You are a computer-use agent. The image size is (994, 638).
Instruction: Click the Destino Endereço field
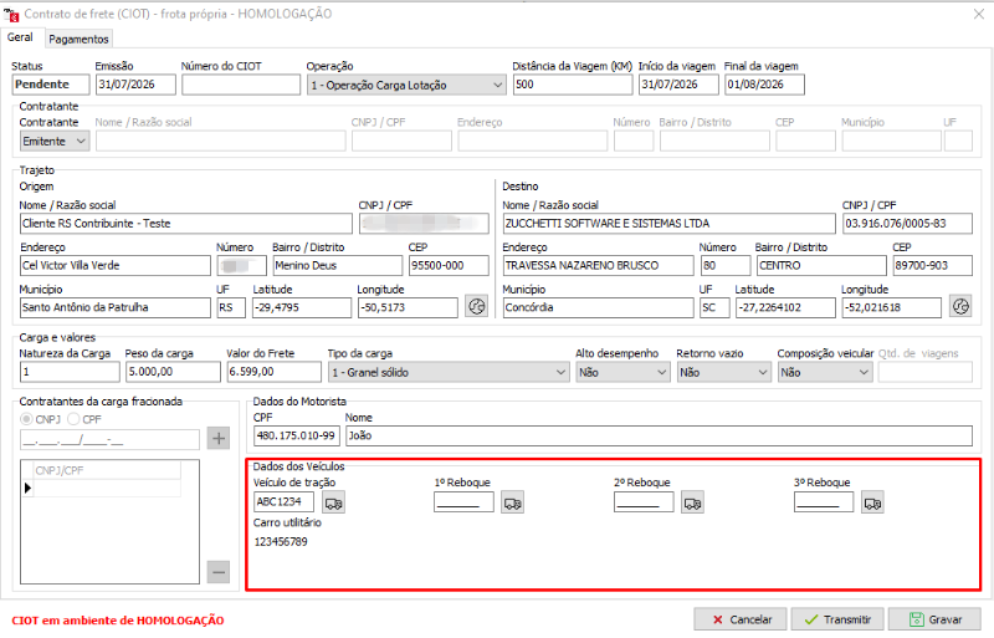click(x=598, y=265)
